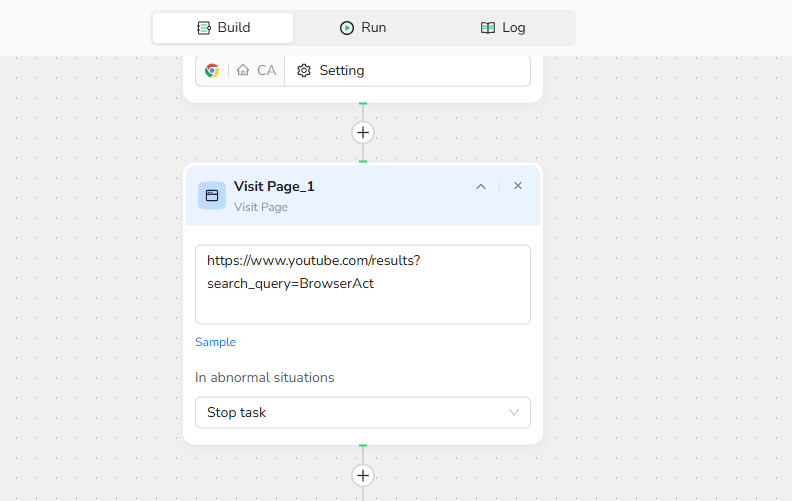Click the Sample link
The height and width of the screenshot is (501, 792).
(x=215, y=342)
